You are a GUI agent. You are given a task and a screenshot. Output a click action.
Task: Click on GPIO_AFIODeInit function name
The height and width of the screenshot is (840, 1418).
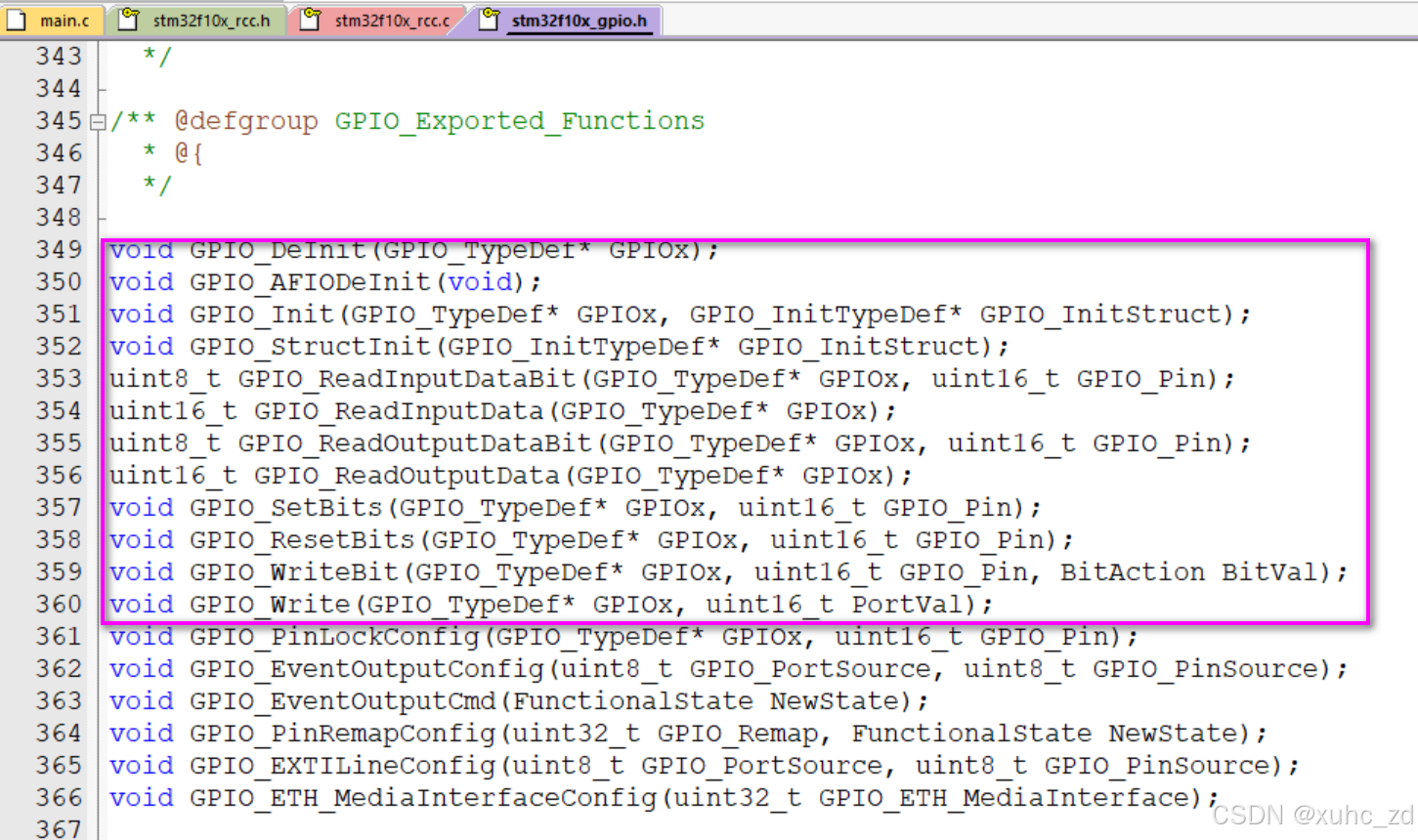point(310,281)
